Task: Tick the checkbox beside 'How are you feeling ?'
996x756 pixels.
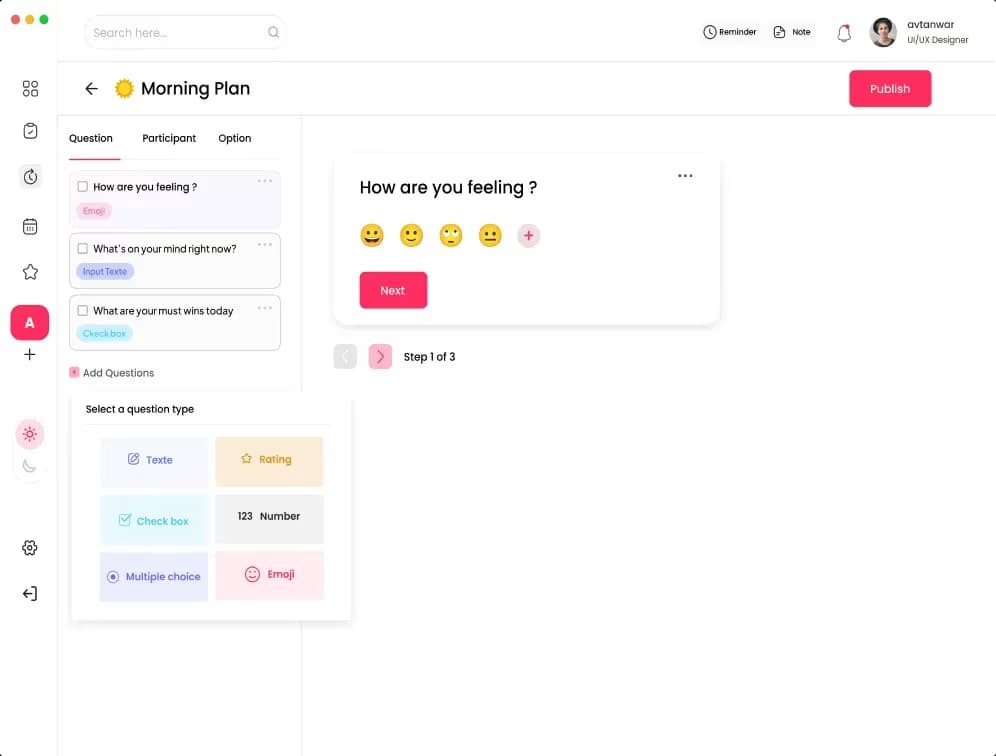Action: (83, 186)
